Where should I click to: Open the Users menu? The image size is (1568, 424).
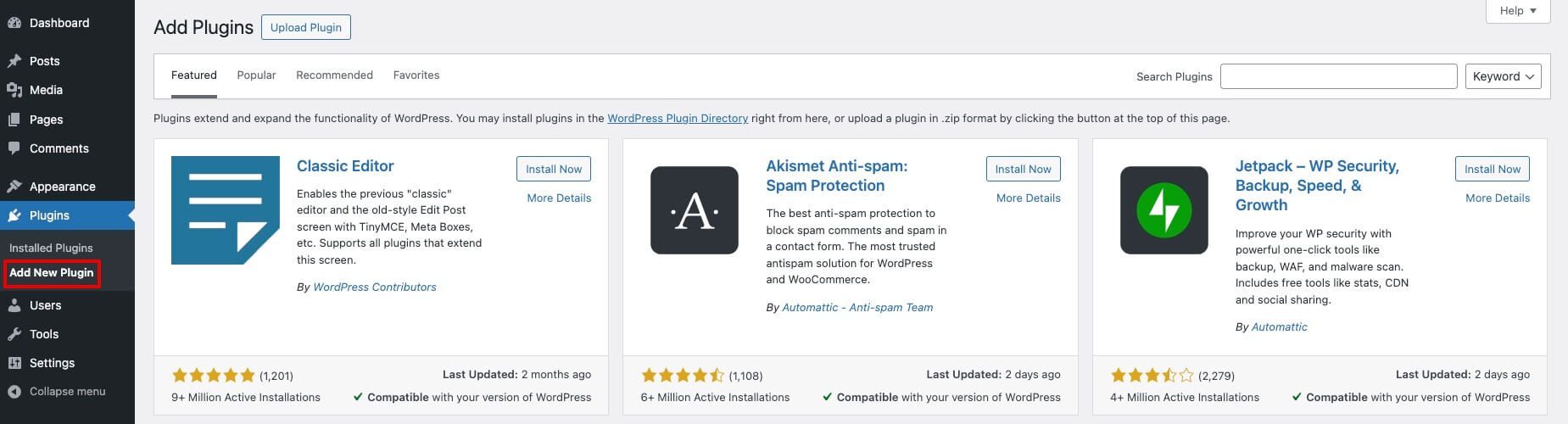click(67, 305)
